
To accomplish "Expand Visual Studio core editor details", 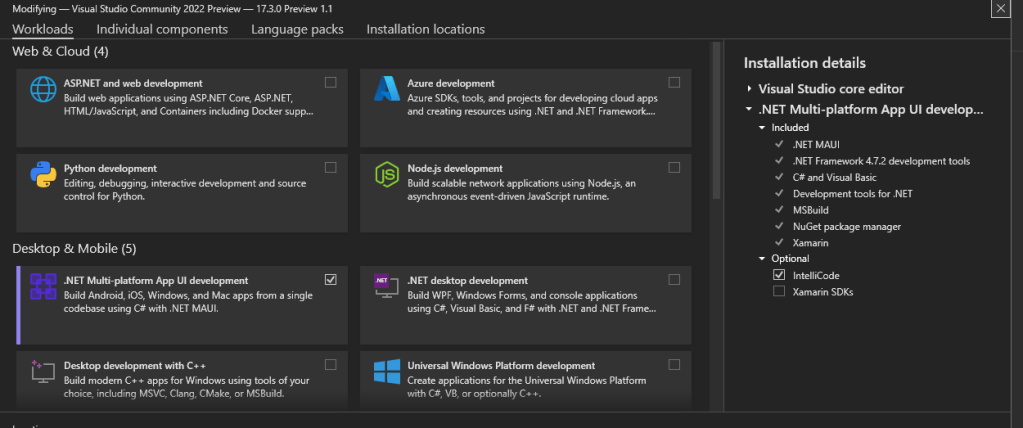I will click(749, 89).
